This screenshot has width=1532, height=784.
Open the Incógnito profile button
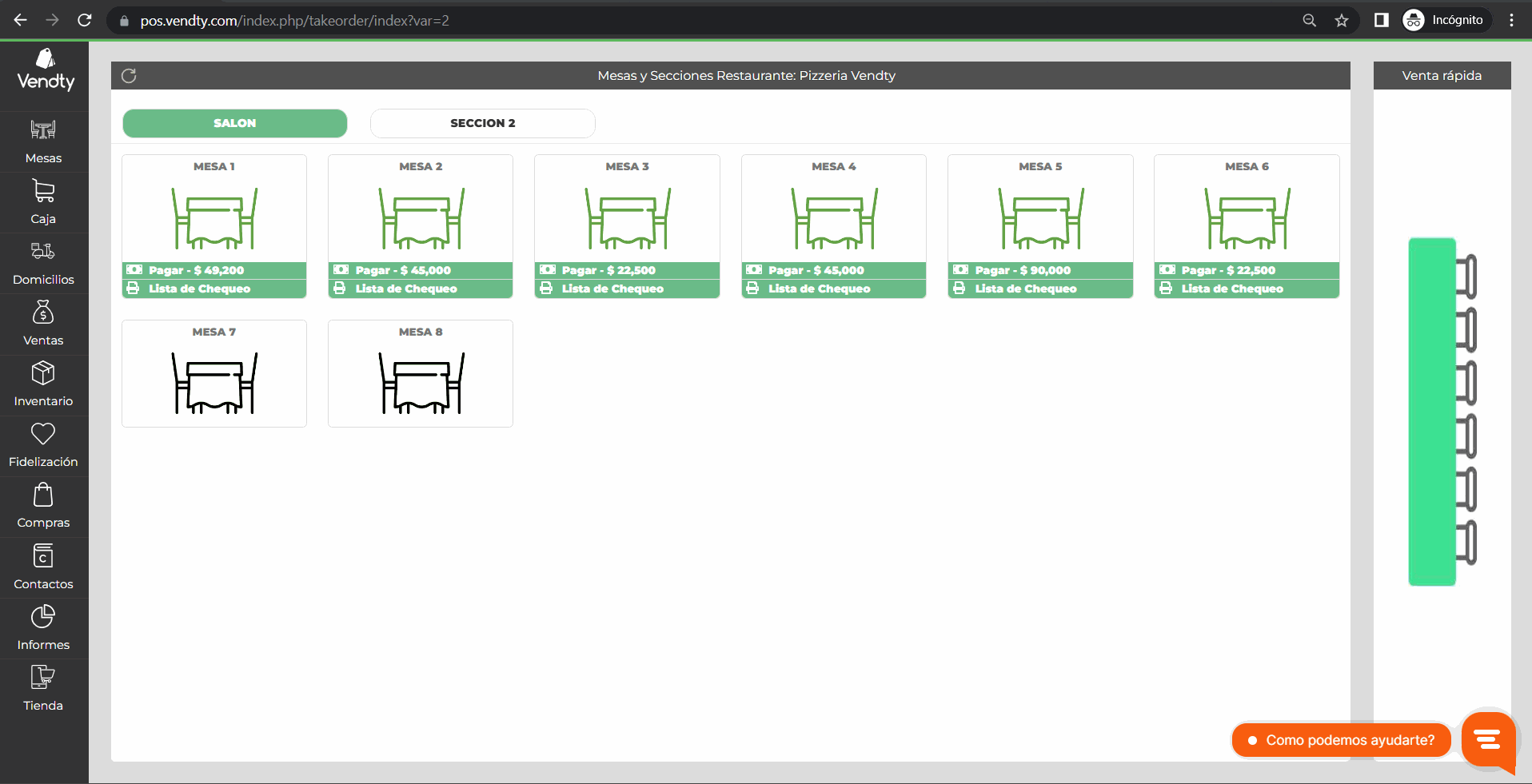click(1446, 21)
